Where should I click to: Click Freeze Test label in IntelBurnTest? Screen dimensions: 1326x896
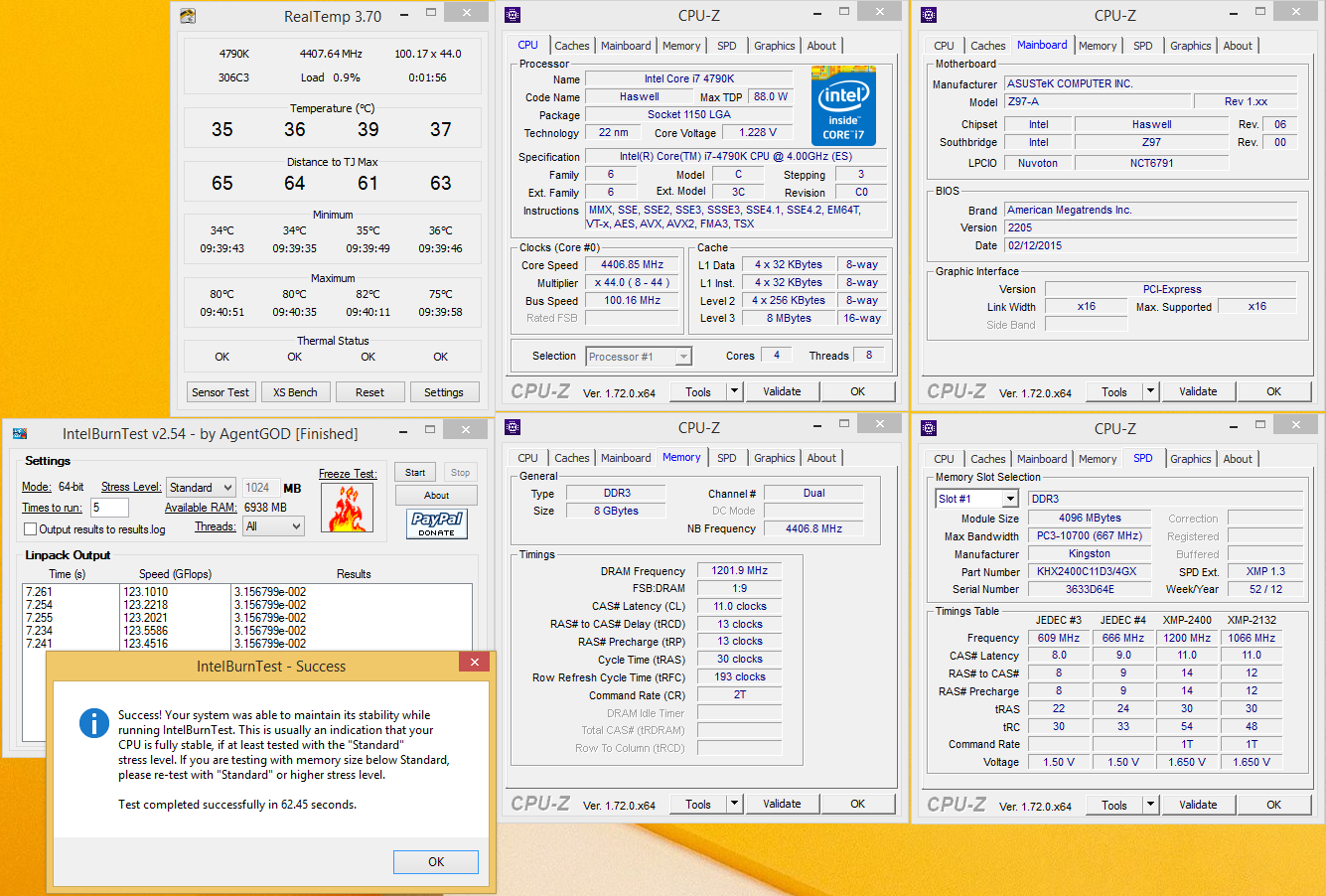[348, 474]
